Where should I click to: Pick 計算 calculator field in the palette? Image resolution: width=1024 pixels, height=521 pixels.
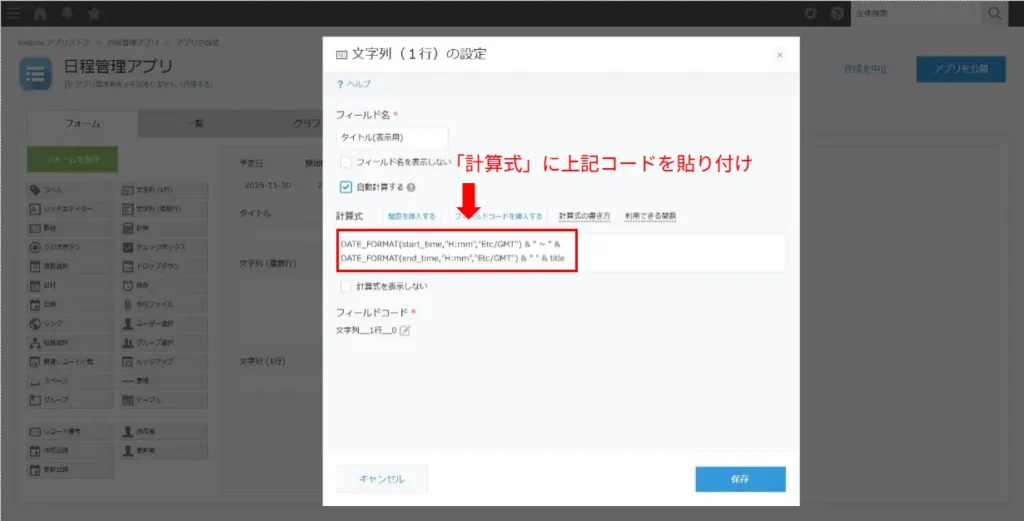coord(164,228)
